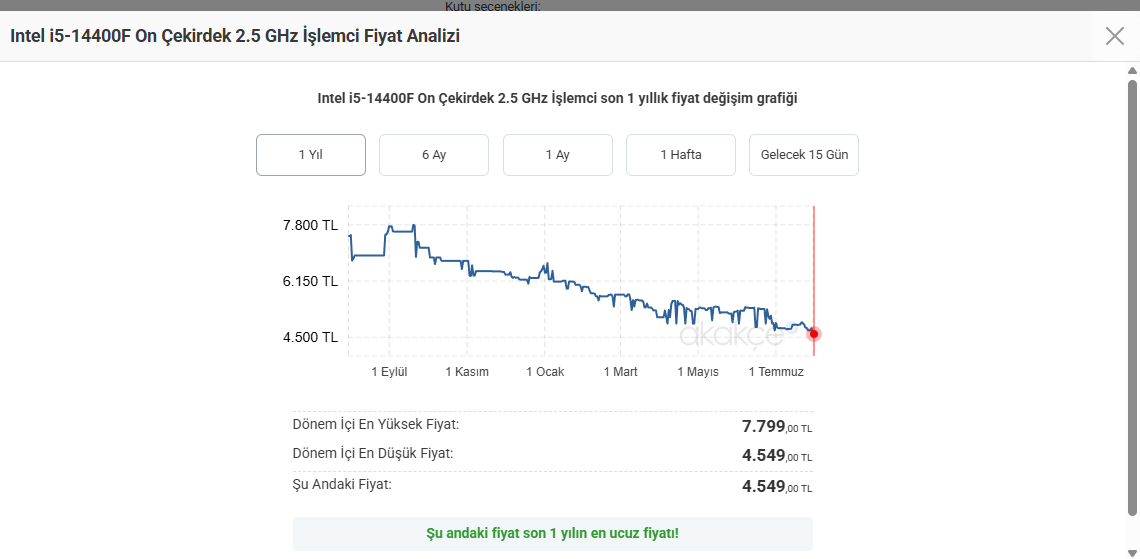Click the red current-price marker dot
The width and height of the screenshot is (1140, 559).
click(814, 334)
